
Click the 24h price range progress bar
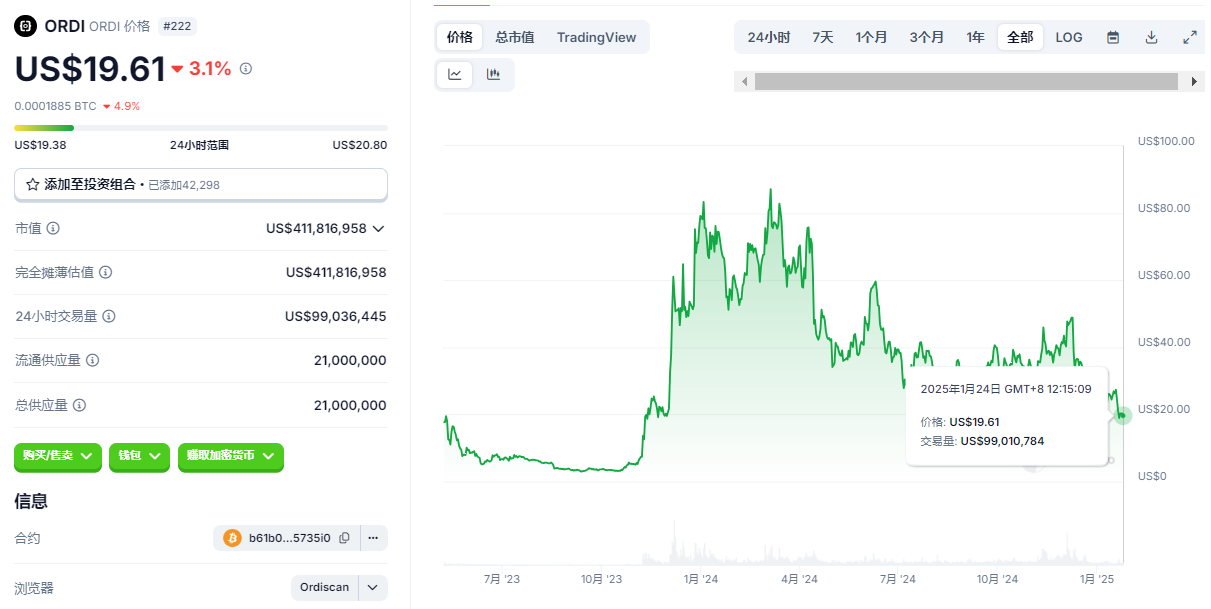click(201, 128)
